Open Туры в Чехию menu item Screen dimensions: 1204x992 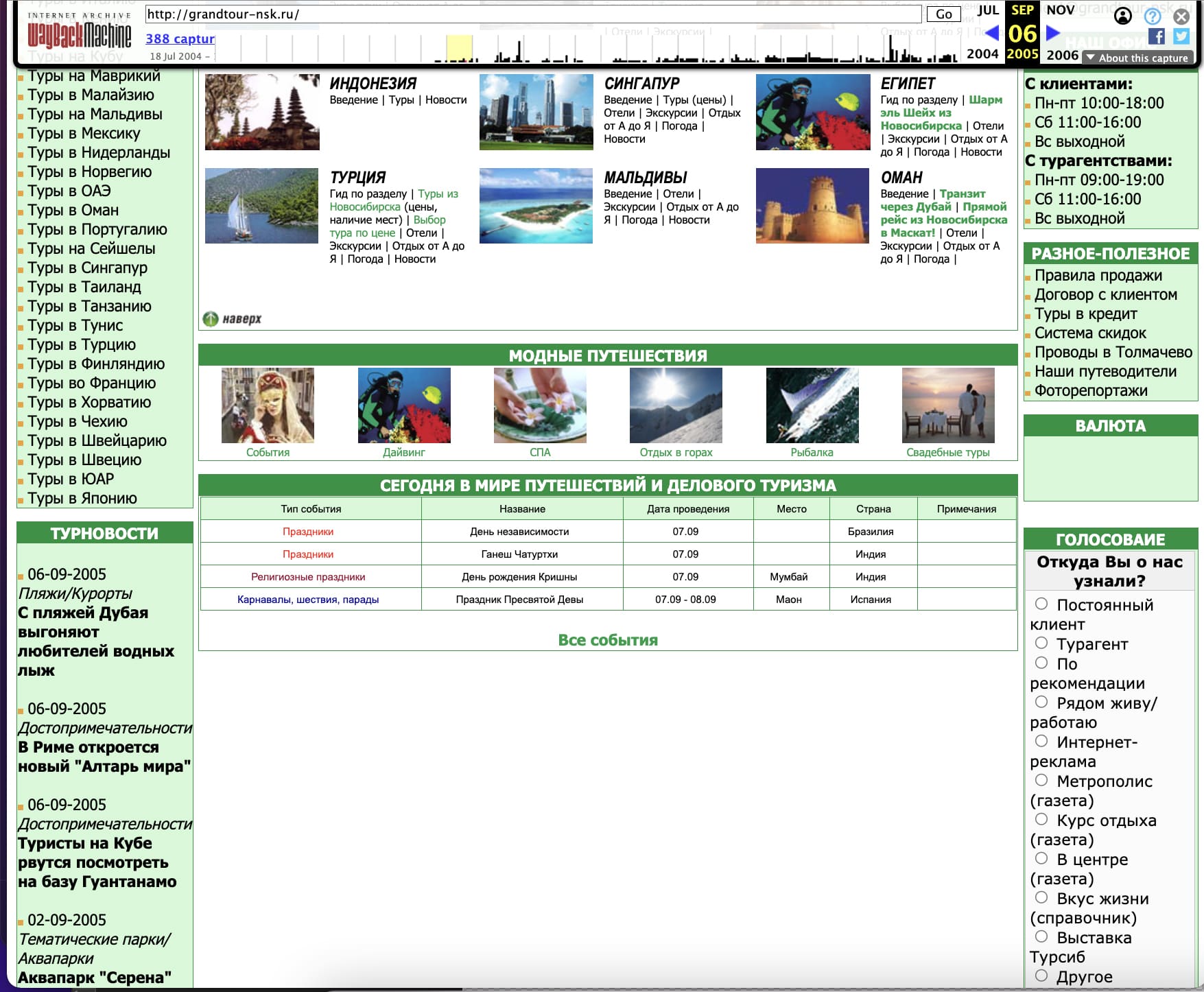(78, 421)
